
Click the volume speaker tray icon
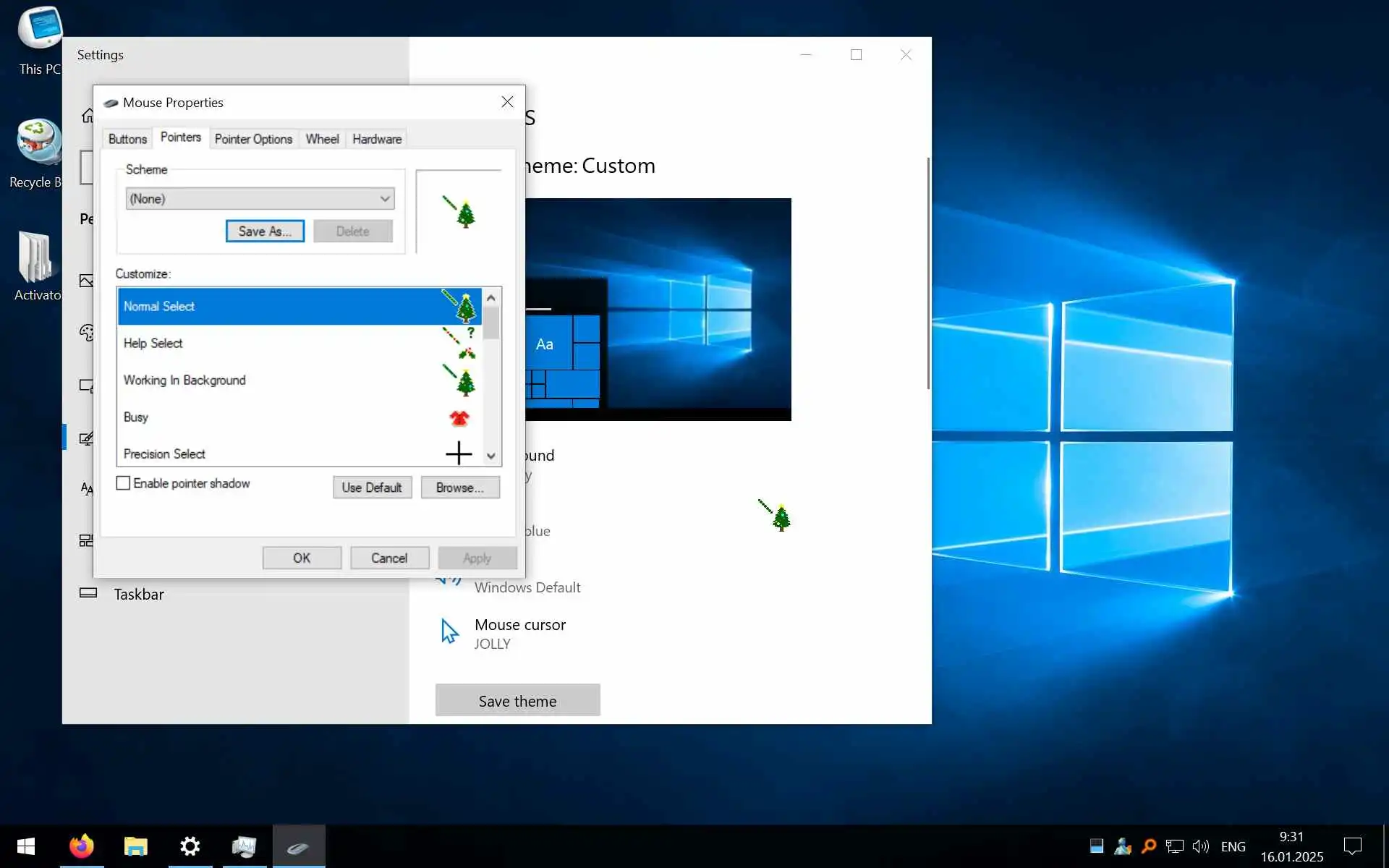click(x=1200, y=846)
